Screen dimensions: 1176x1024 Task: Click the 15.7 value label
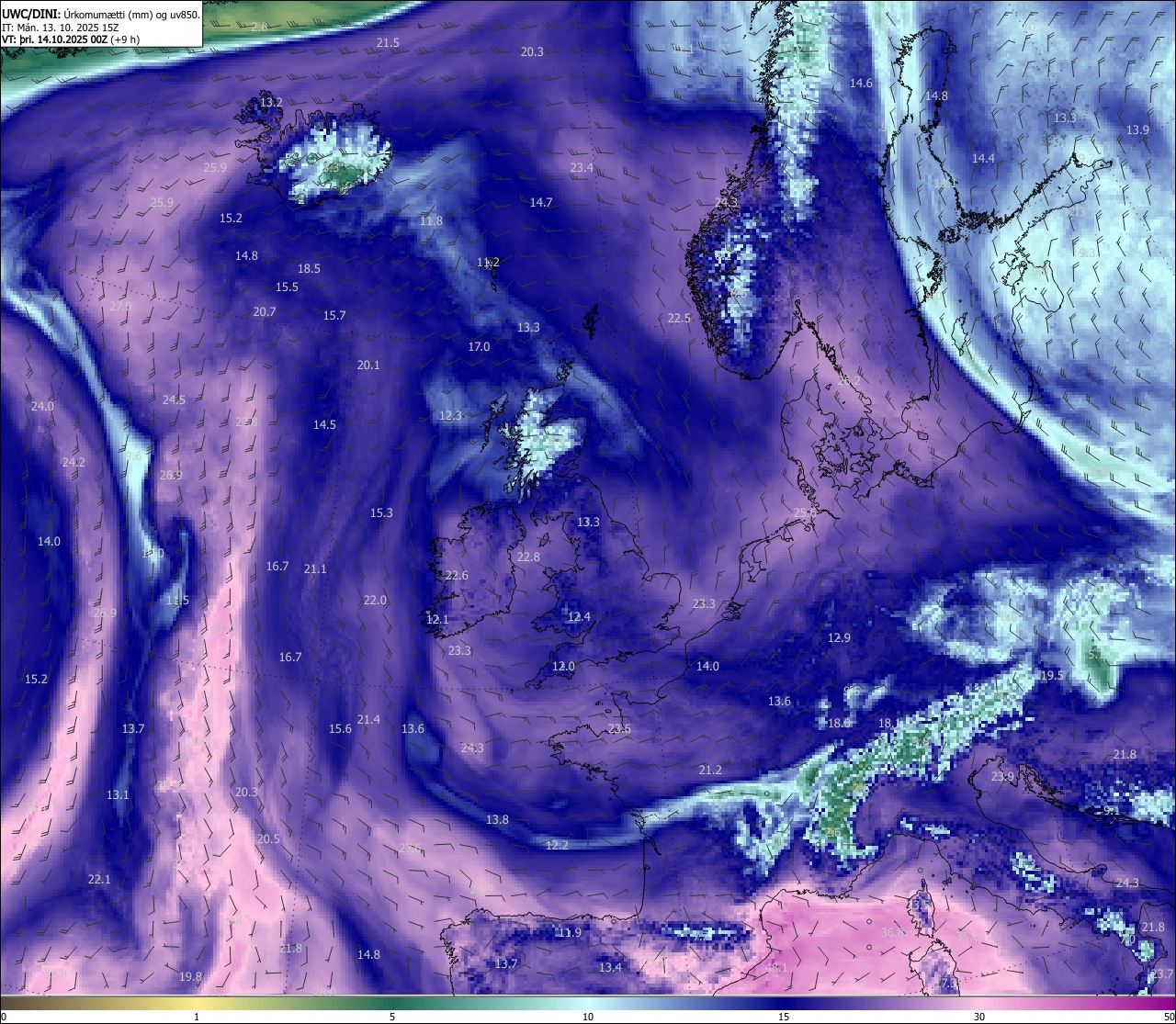(334, 316)
